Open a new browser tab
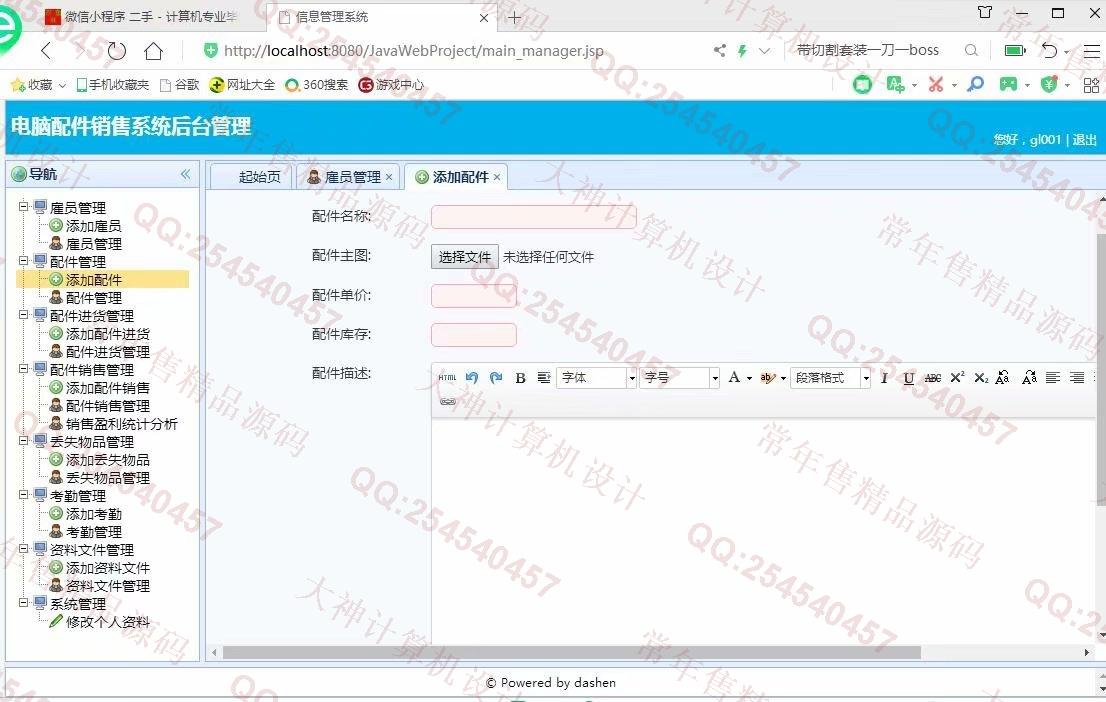Screen dimensions: 1106x702 (x=515, y=18)
